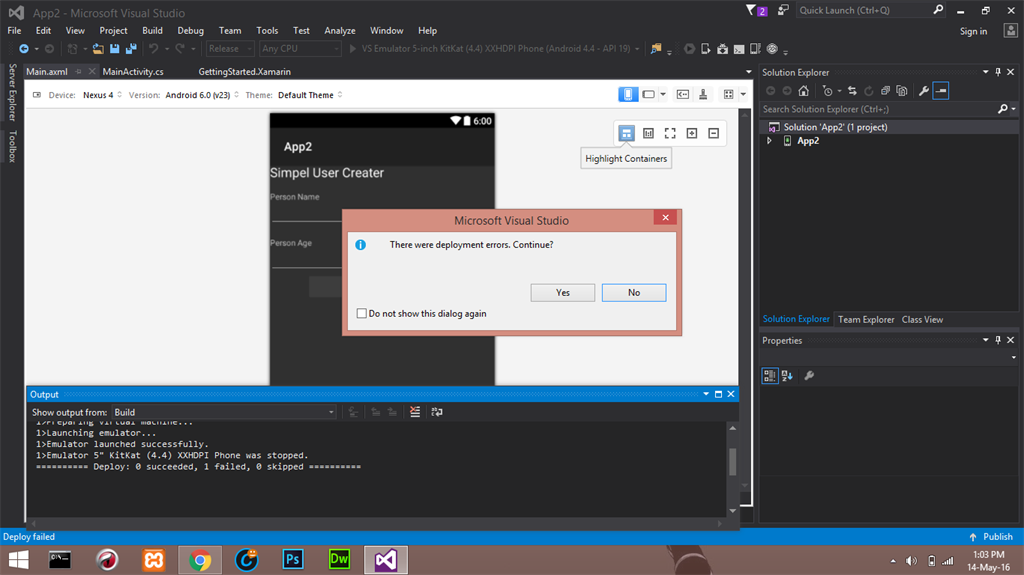Click the Categorized icon in Properties panel

tap(770, 376)
